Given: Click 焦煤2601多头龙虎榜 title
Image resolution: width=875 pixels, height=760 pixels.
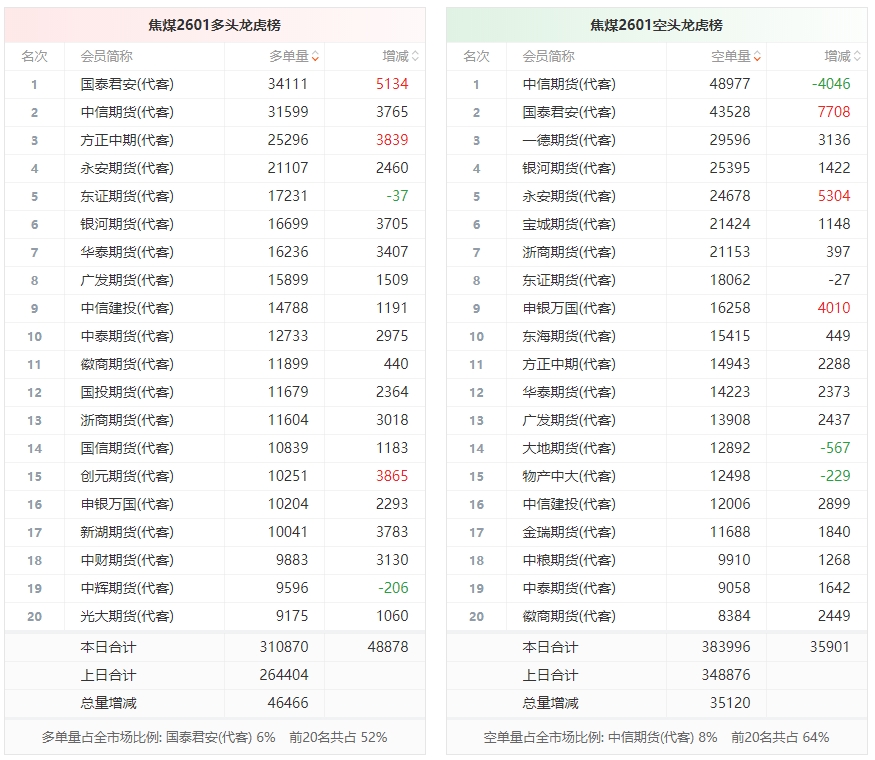Looking at the screenshot, I should click(214, 25).
